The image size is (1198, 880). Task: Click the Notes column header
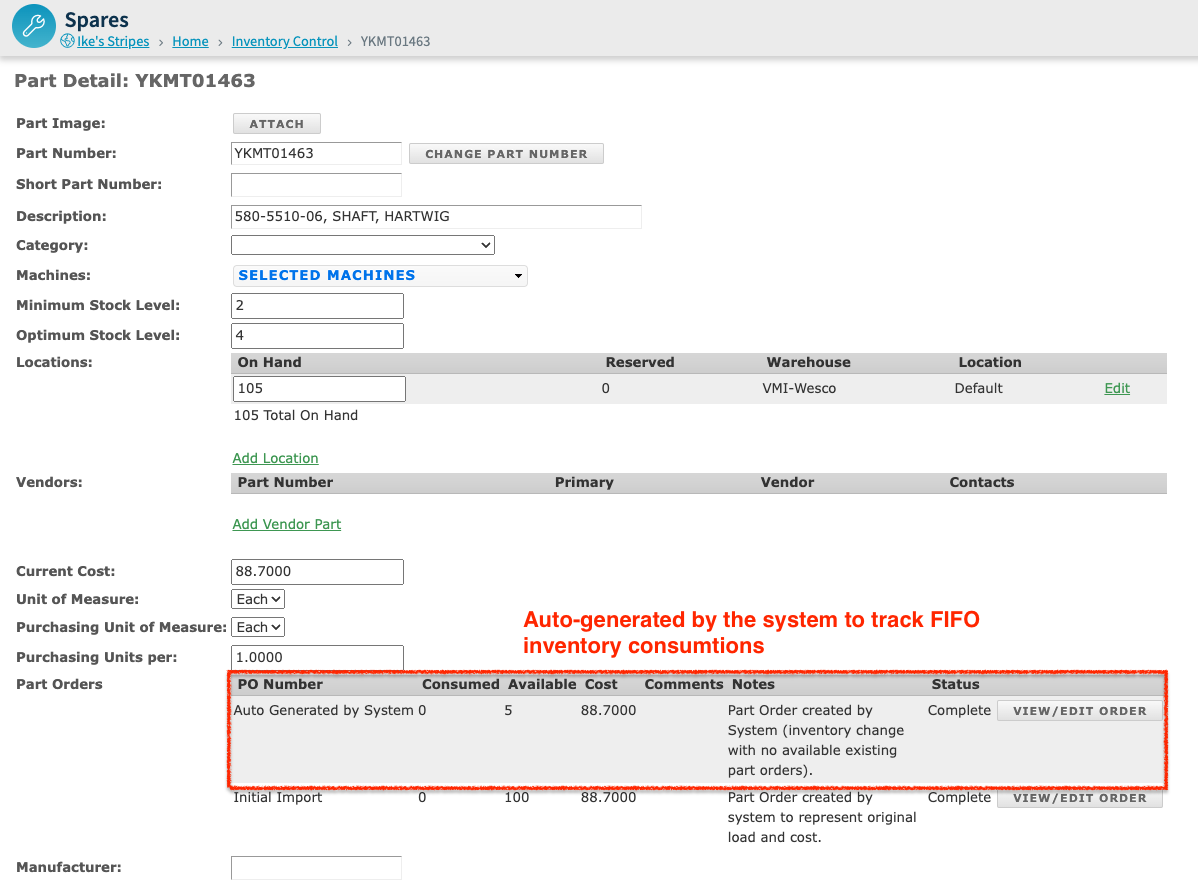tap(753, 684)
